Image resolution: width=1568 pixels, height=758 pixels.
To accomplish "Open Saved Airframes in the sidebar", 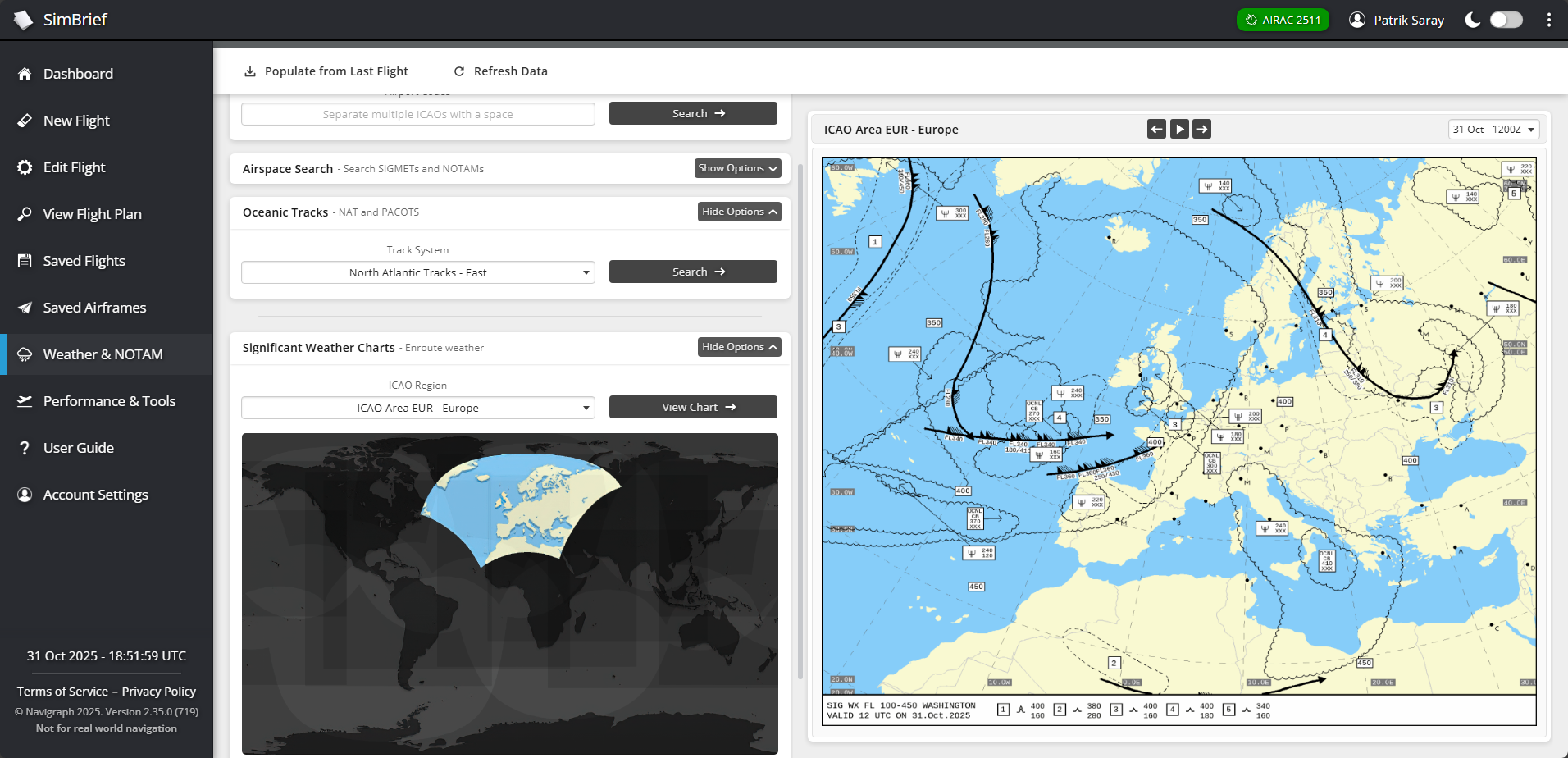I will coord(94,308).
